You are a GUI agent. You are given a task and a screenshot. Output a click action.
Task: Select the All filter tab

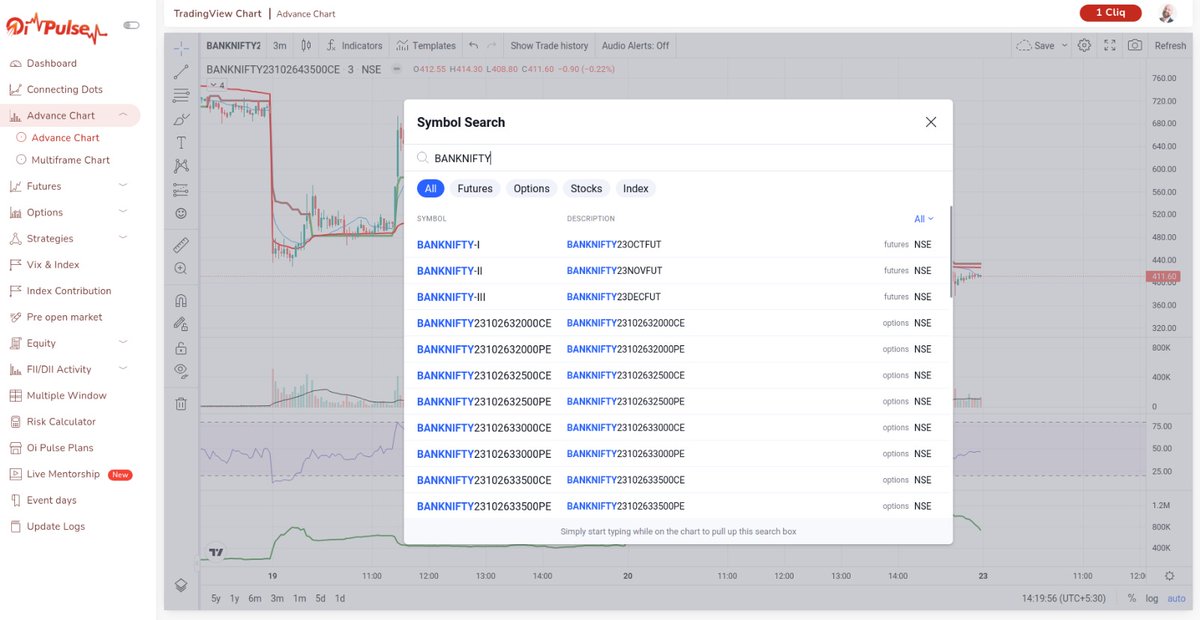pyautogui.click(x=430, y=188)
